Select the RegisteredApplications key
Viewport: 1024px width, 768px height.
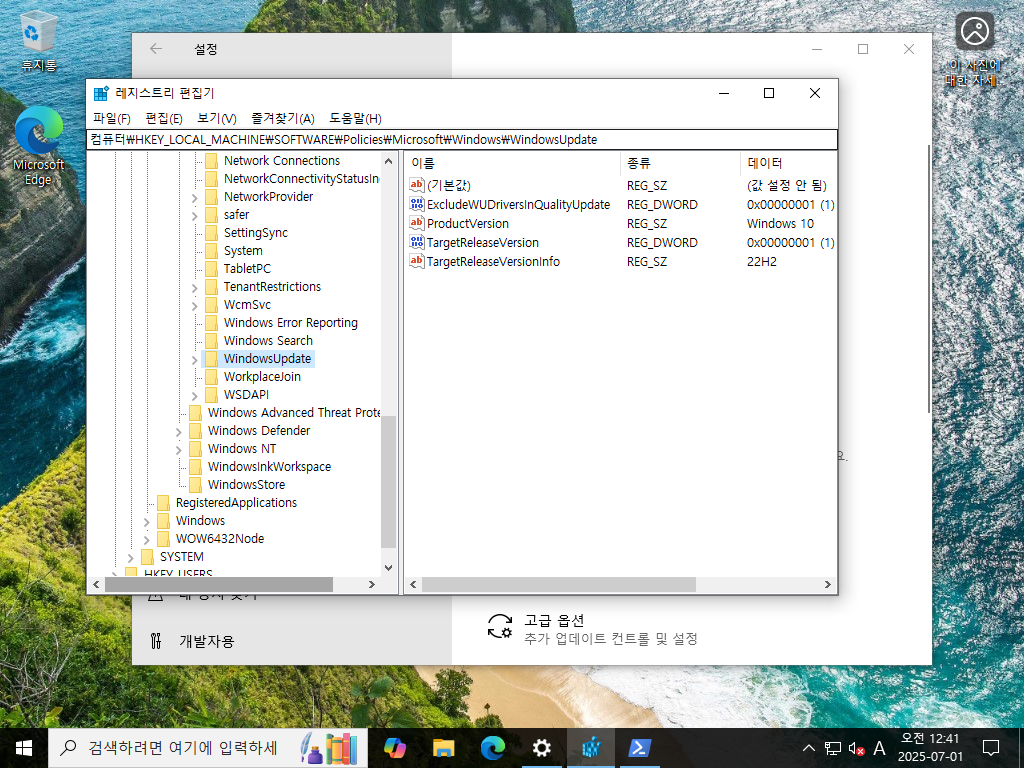click(x=236, y=503)
